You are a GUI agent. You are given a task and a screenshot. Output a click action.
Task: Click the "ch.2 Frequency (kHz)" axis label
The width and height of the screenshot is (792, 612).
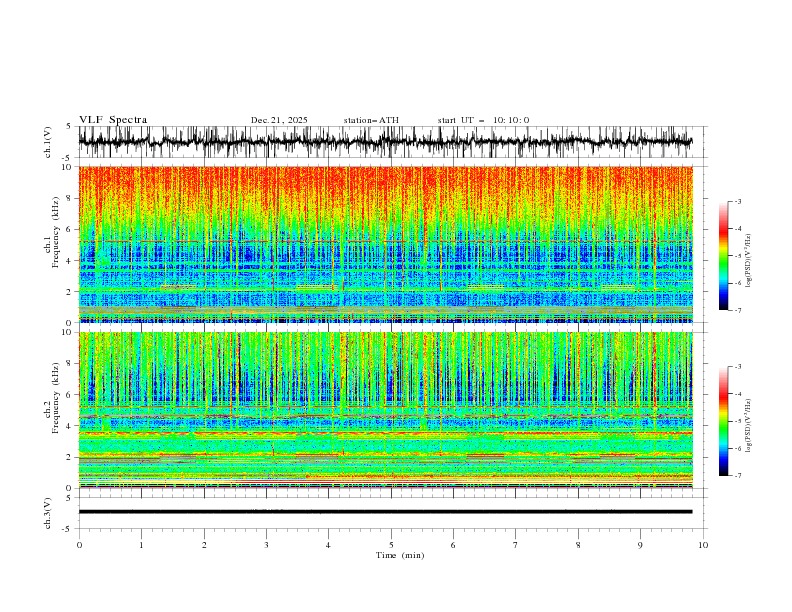coord(52,398)
